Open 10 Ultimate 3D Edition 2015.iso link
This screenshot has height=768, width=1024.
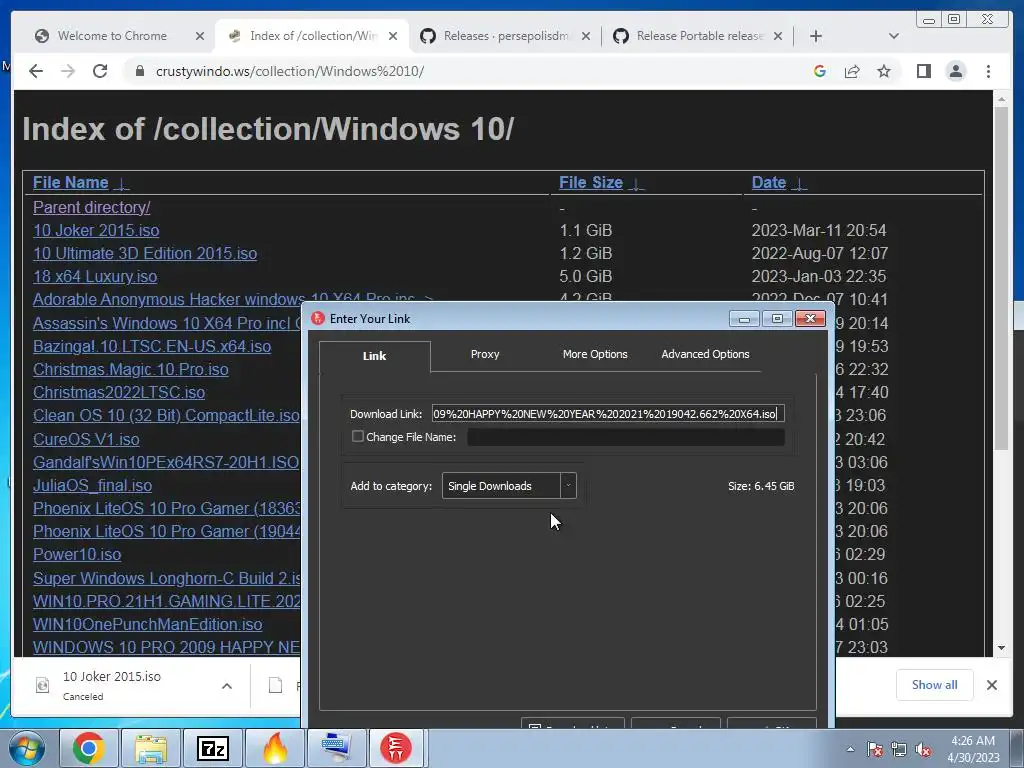tap(145, 253)
